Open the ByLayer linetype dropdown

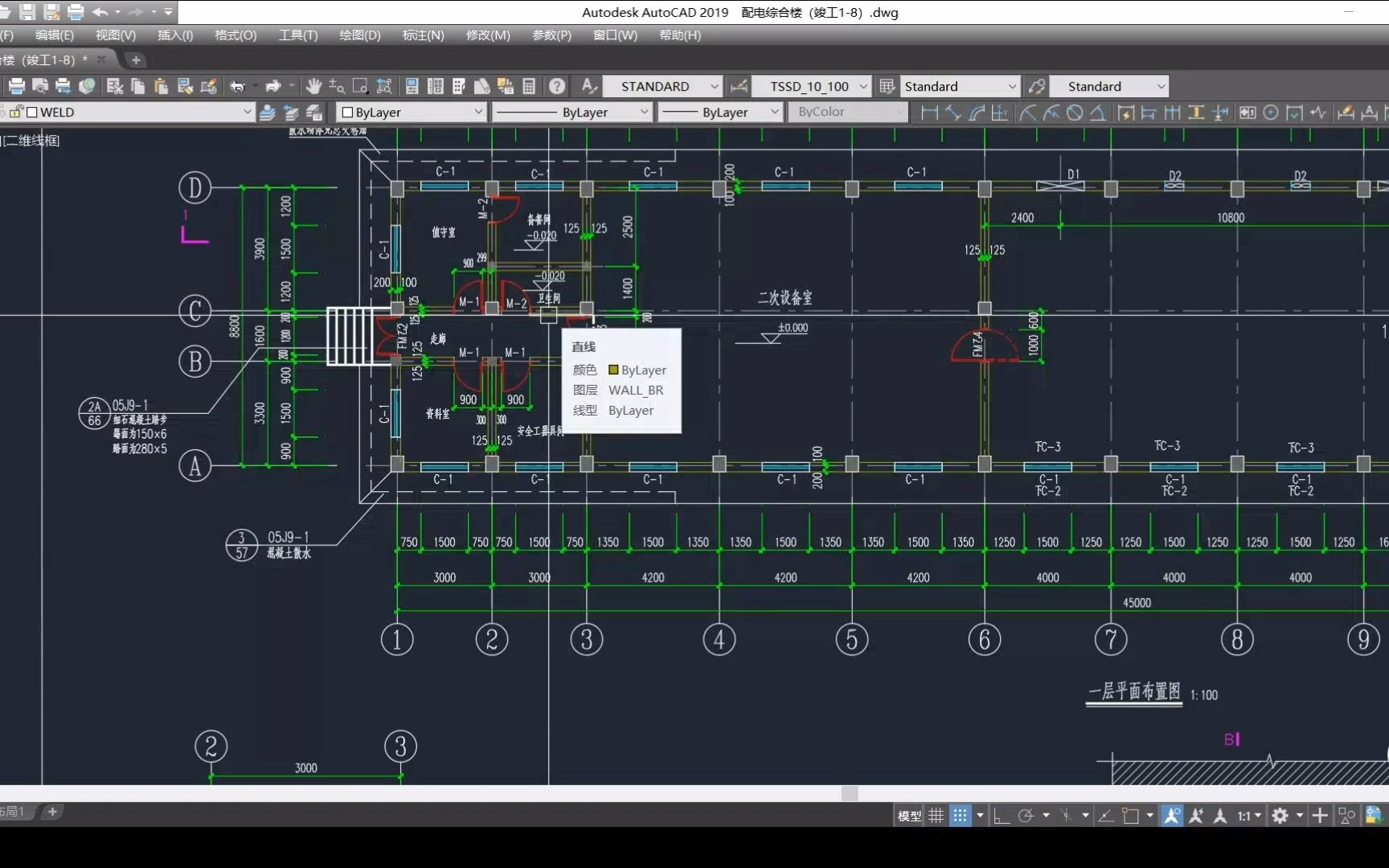click(x=644, y=112)
